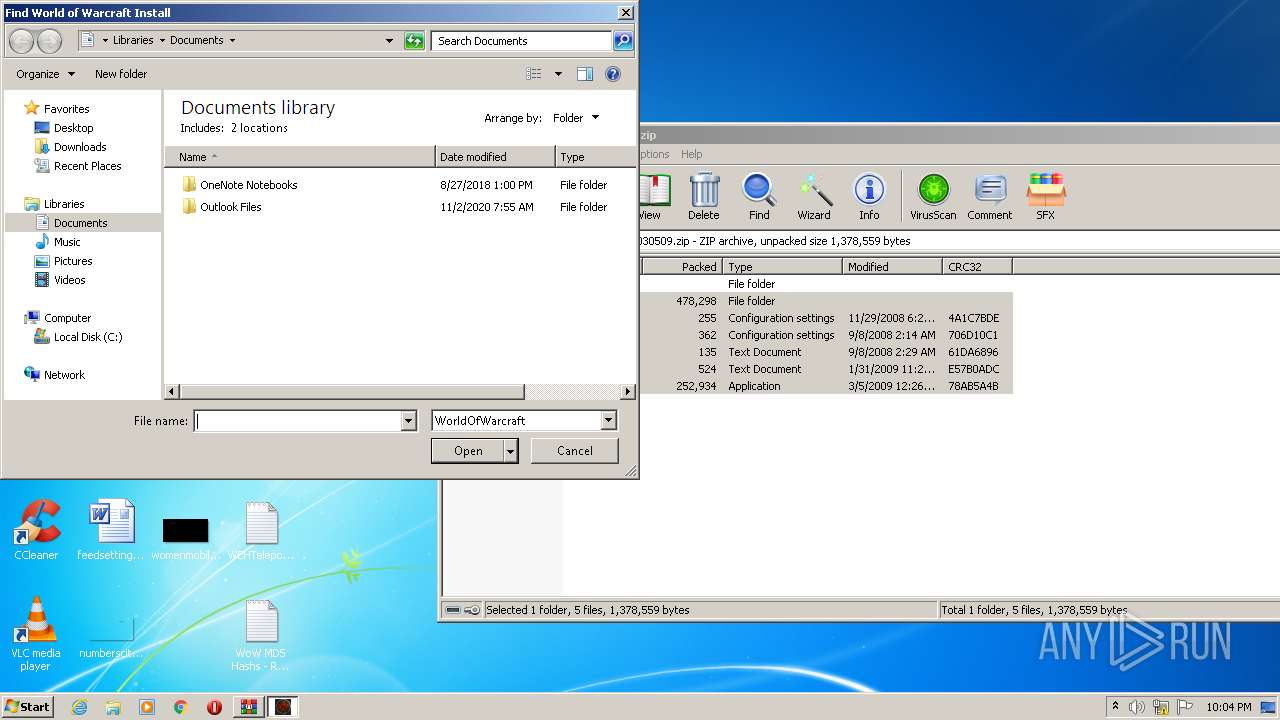Open the Wizard tool in WinRAR
Viewport: 1280px width, 720px height.
click(814, 196)
